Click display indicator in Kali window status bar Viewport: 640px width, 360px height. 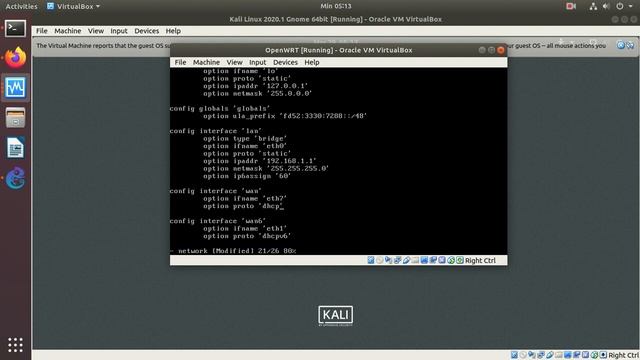coord(568,355)
